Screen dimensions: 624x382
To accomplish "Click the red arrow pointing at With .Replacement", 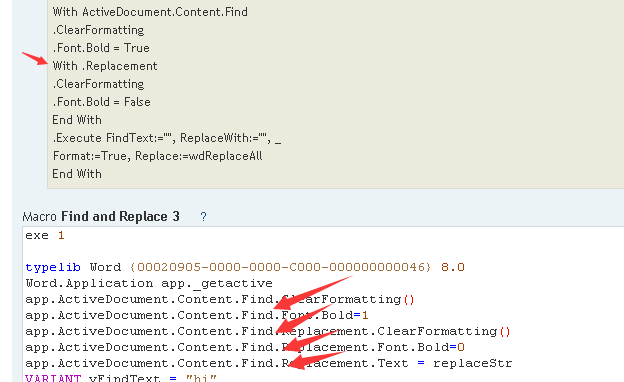I will click(35, 58).
